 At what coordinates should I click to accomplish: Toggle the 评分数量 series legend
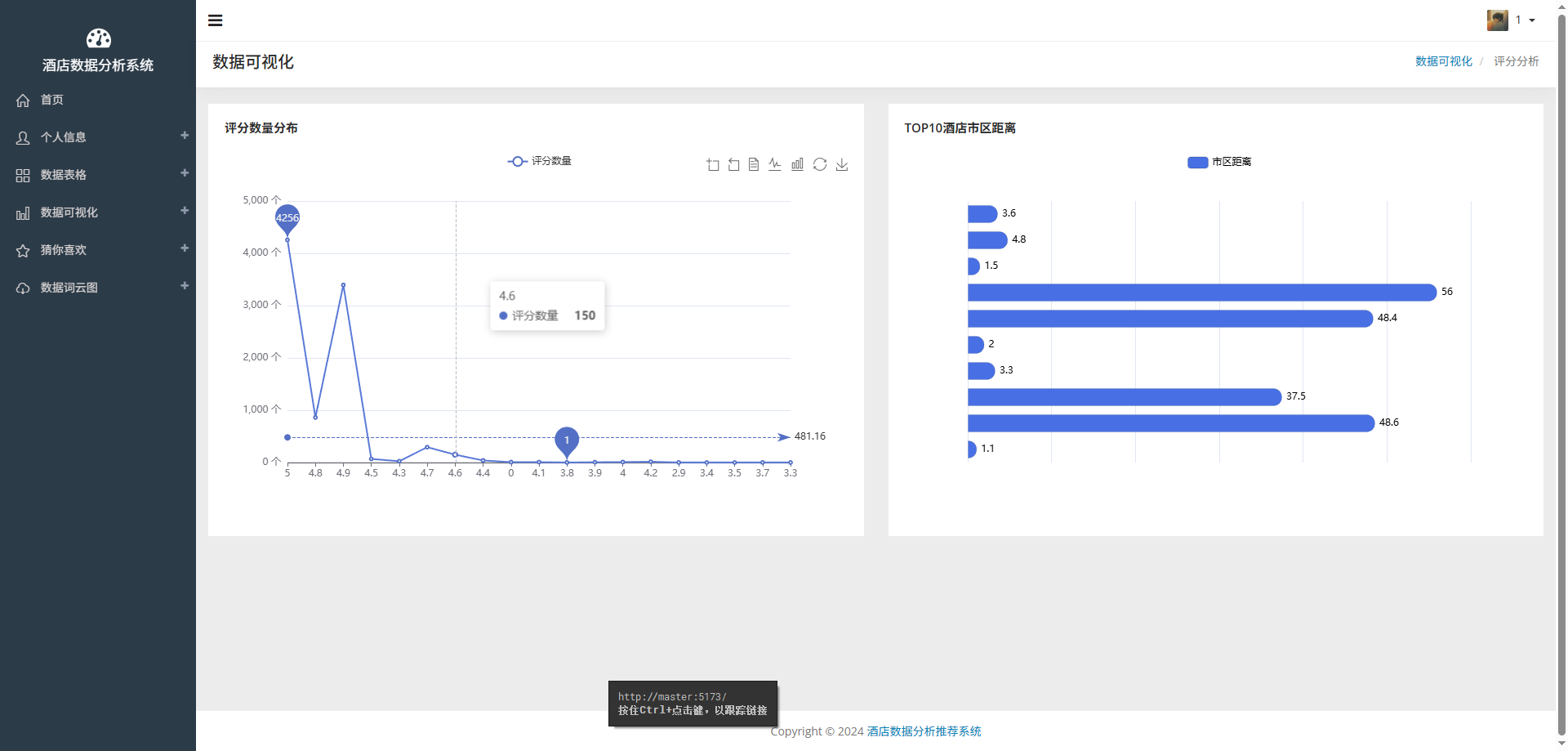click(x=540, y=161)
